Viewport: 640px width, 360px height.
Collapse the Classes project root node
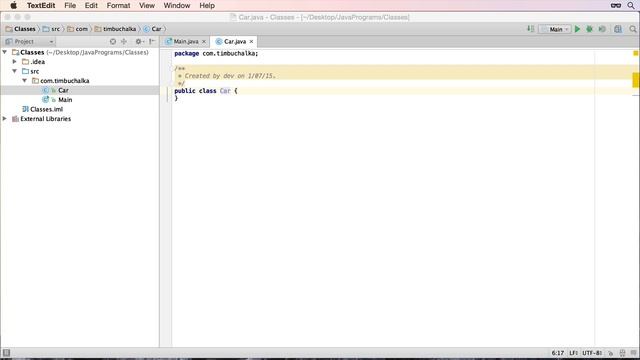5,52
